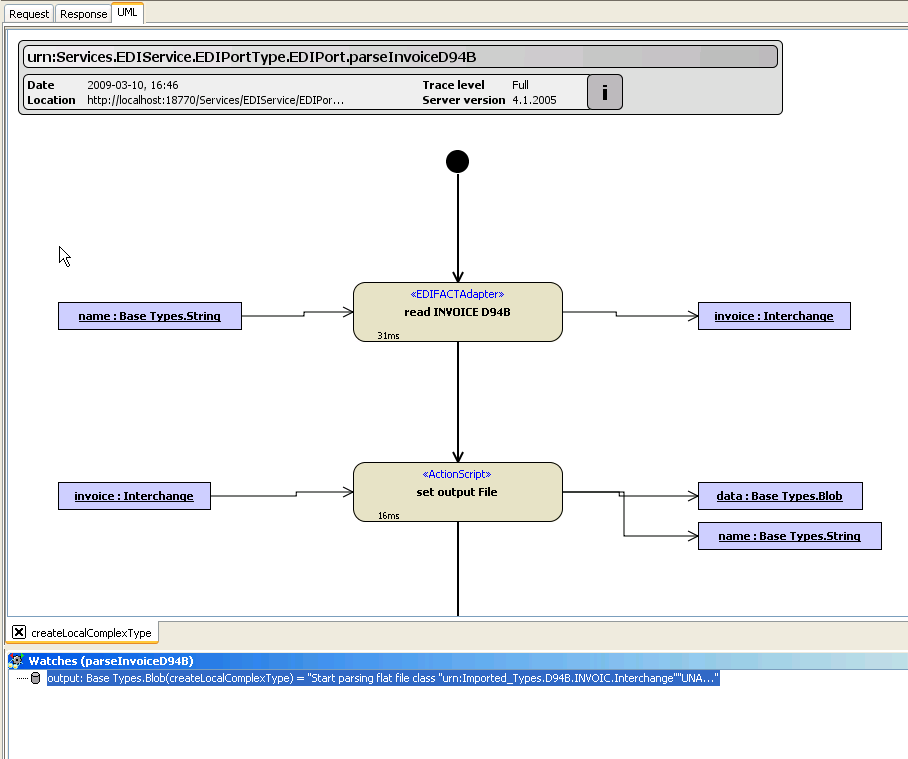This screenshot has height=759, width=908.
Task: Close the createLocalComplexType watch tab
Action: [x=19, y=631]
